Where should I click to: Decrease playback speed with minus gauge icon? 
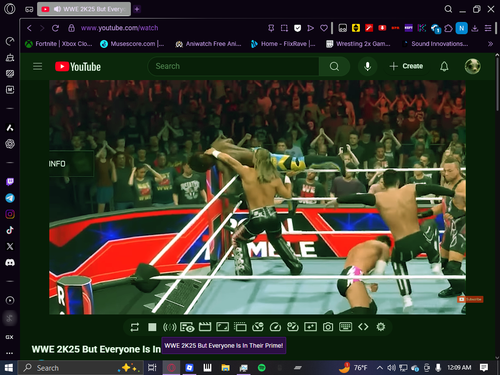[x=258, y=327]
